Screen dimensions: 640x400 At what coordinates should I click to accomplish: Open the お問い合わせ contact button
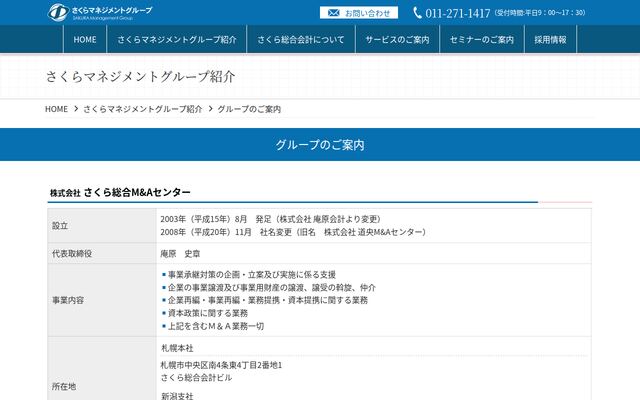(359, 13)
